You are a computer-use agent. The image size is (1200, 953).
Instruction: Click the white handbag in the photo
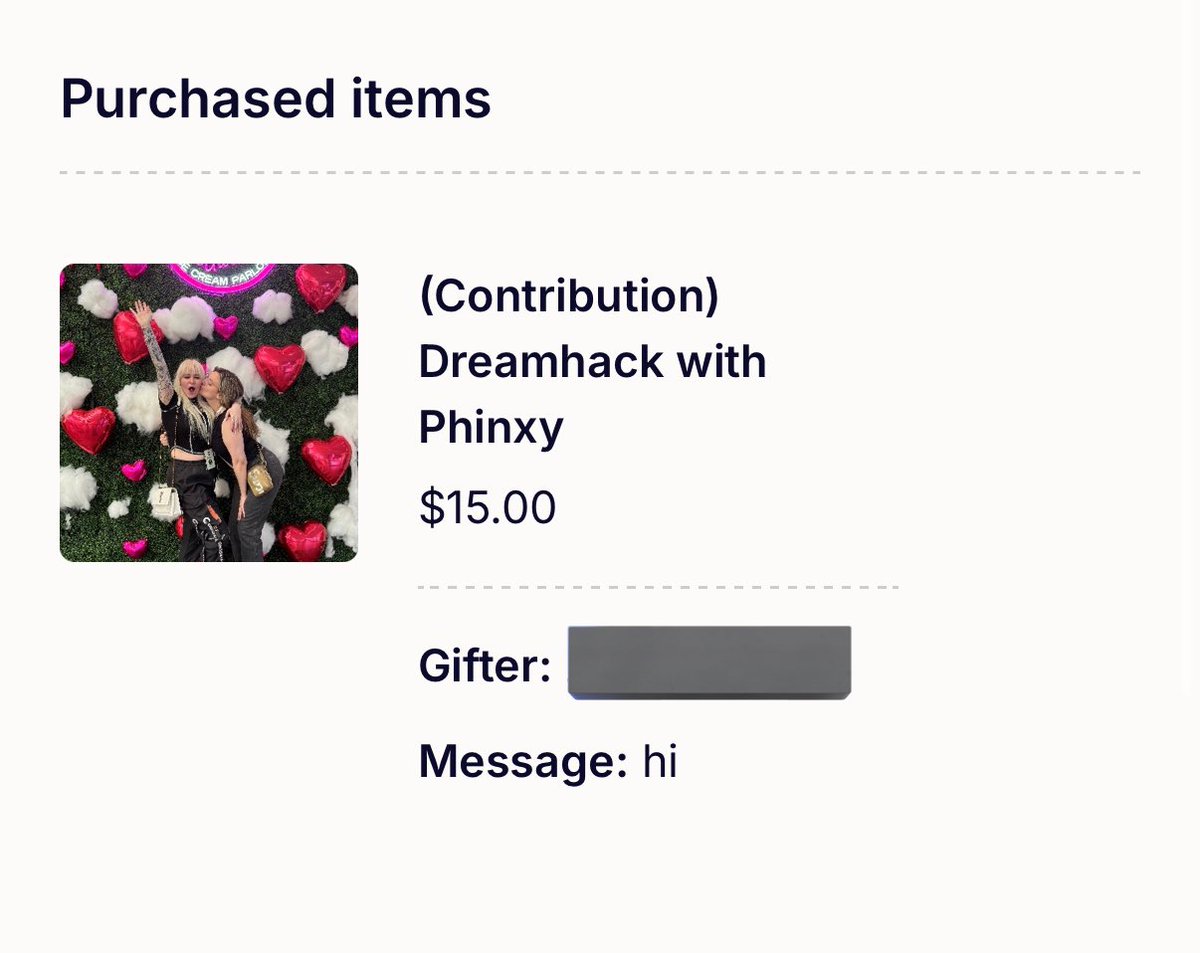coord(165,502)
